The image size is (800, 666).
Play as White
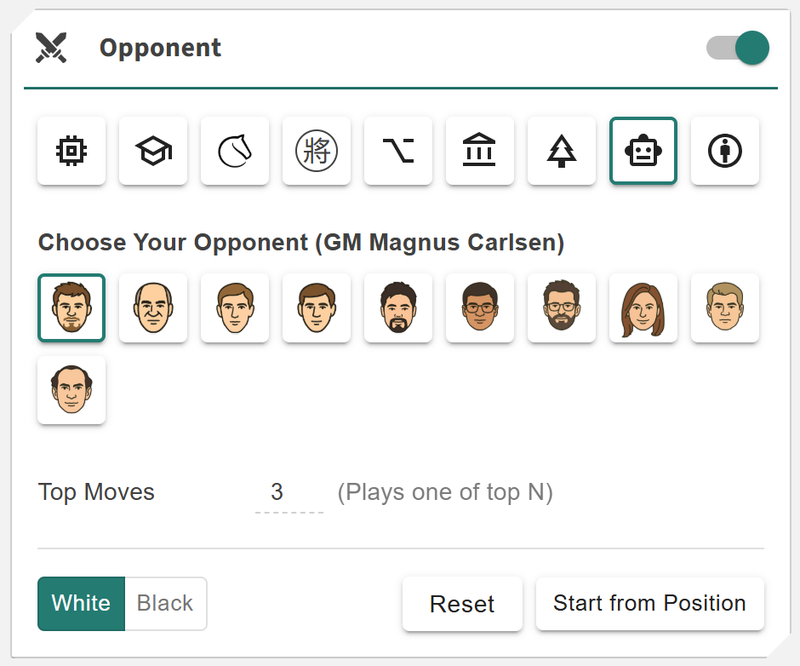81,604
